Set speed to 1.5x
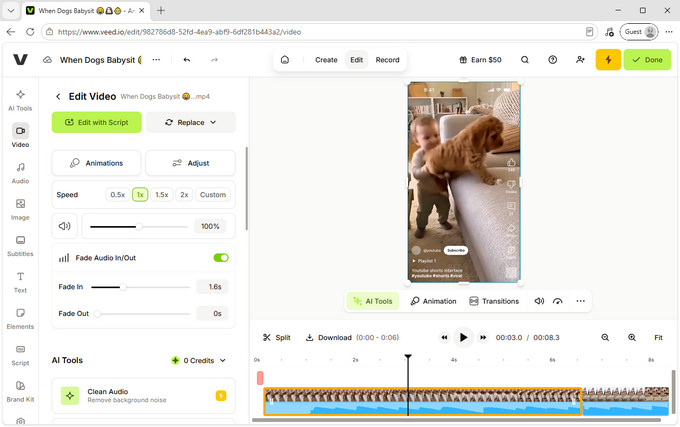 [x=162, y=195]
